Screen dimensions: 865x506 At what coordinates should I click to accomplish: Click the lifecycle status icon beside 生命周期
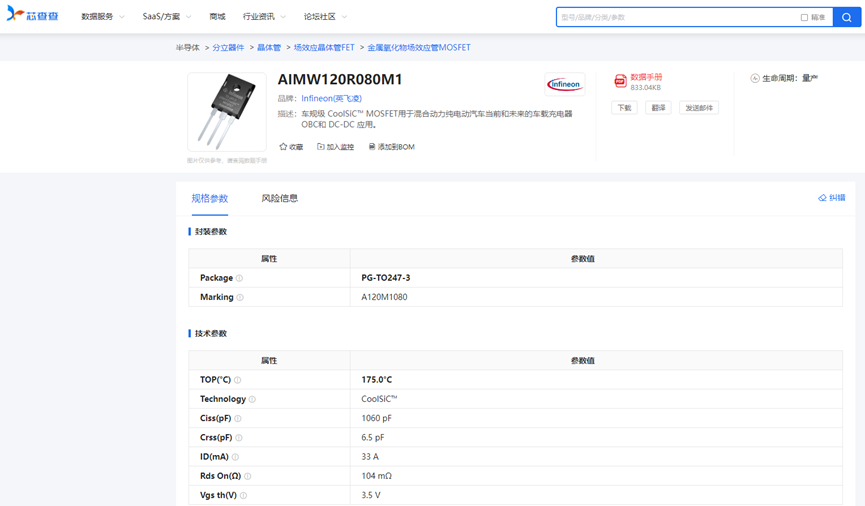click(755, 78)
